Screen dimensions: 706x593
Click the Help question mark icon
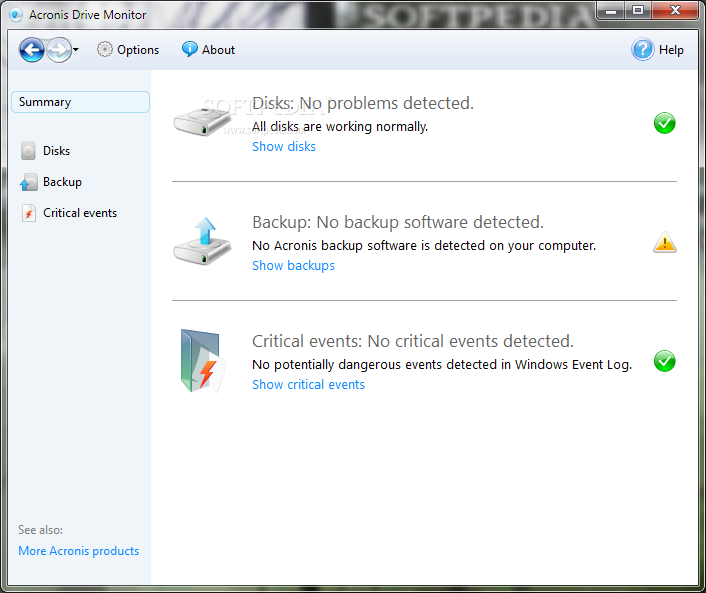coord(643,50)
